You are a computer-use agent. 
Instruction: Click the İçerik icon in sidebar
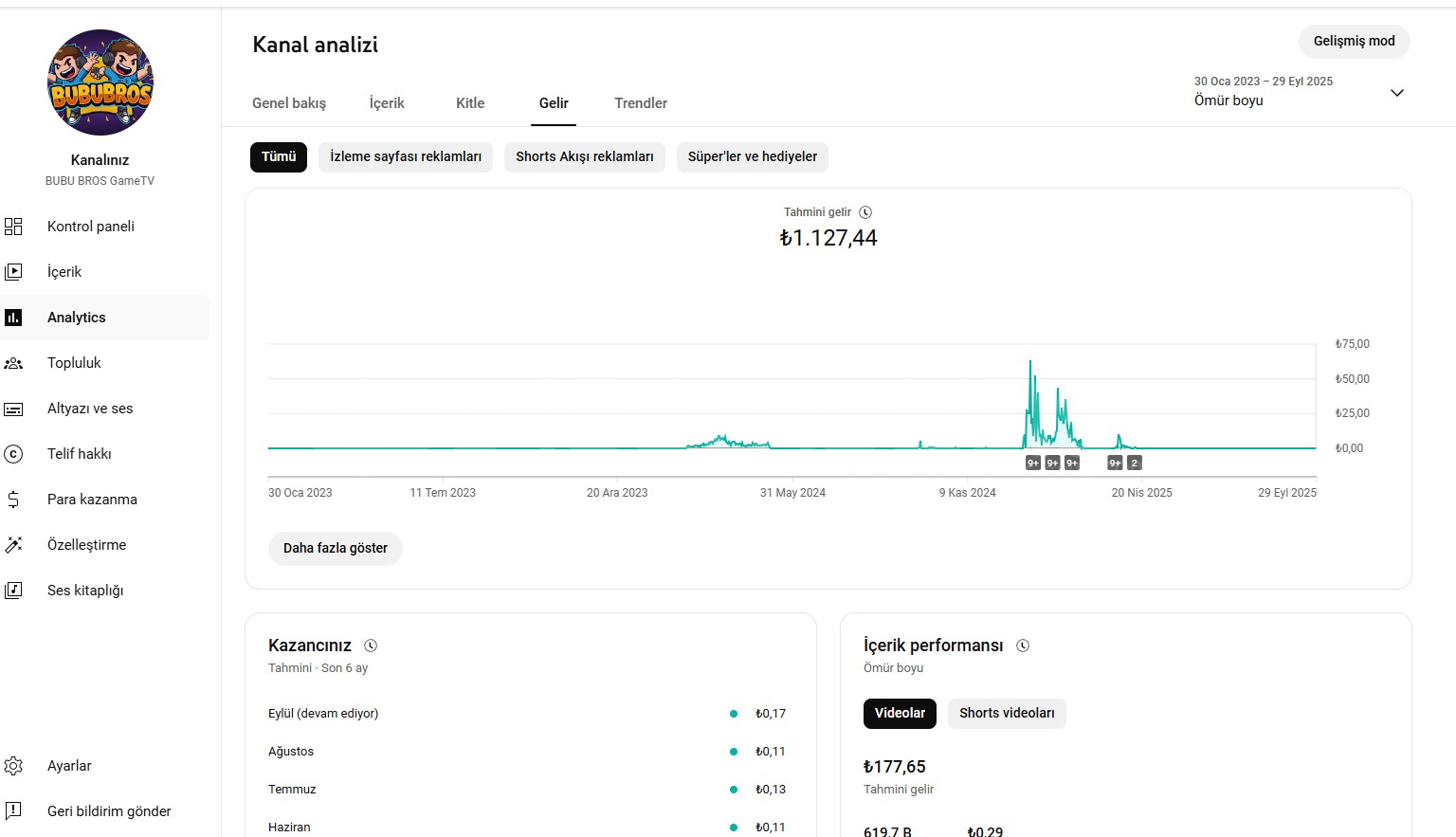13,272
